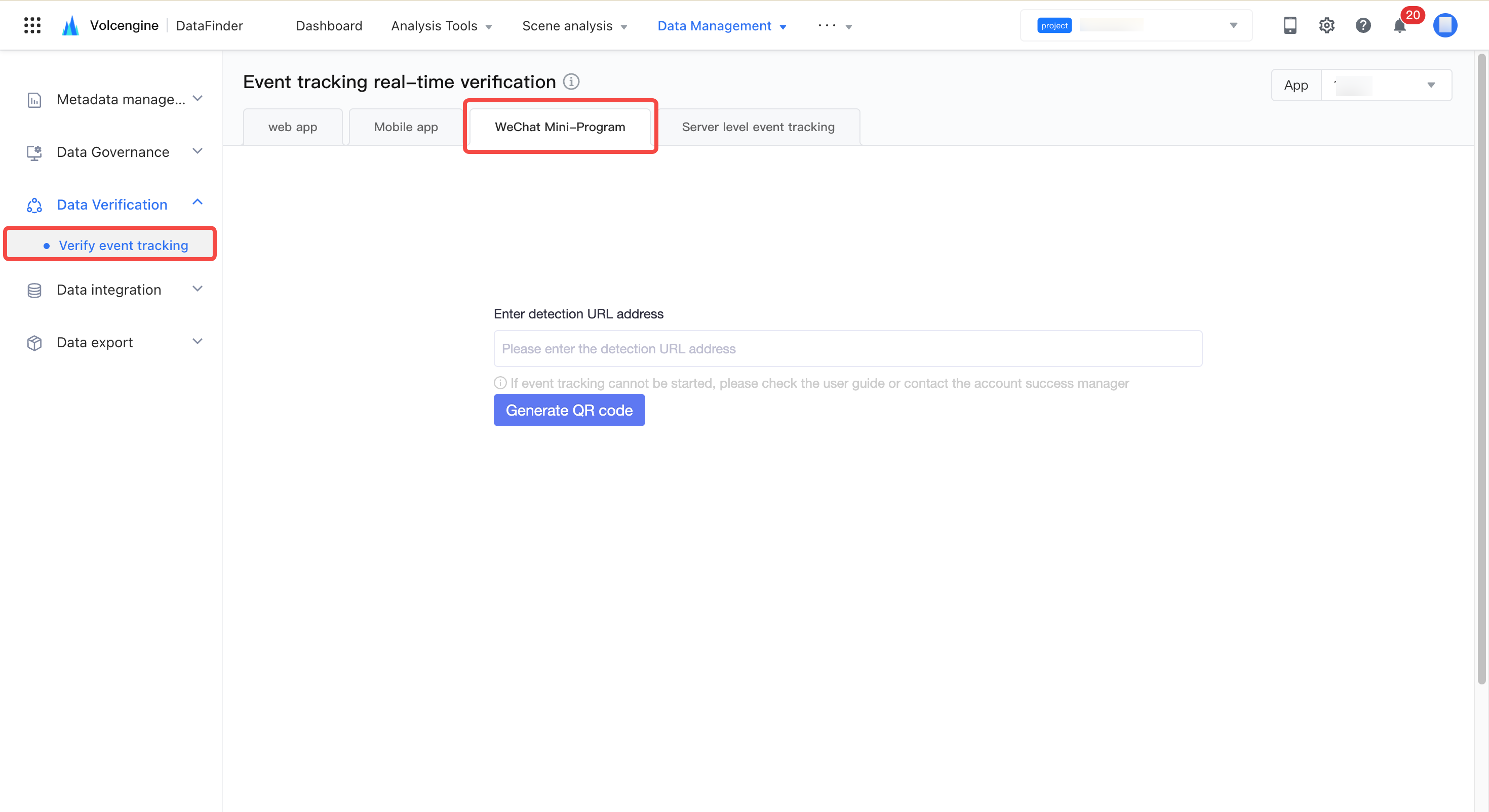
Task: Click the info icon before tracking hint
Action: click(x=500, y=383)
